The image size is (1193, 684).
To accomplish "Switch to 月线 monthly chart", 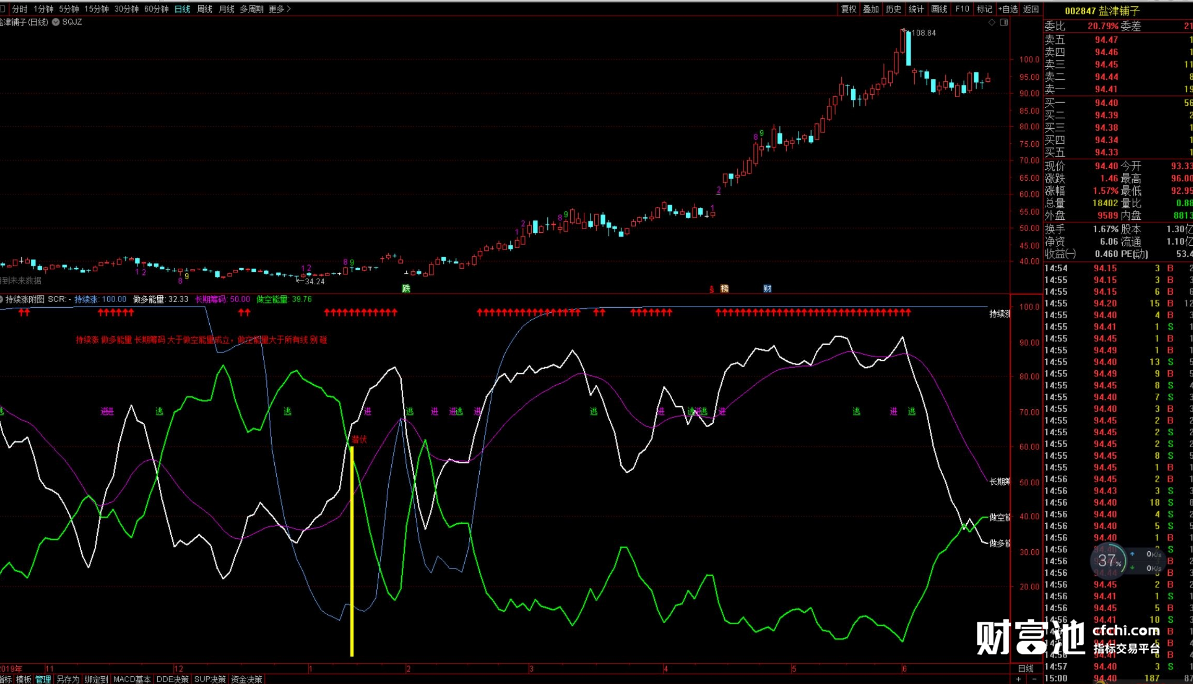I will pyautogui.click(x=227, y=9).
